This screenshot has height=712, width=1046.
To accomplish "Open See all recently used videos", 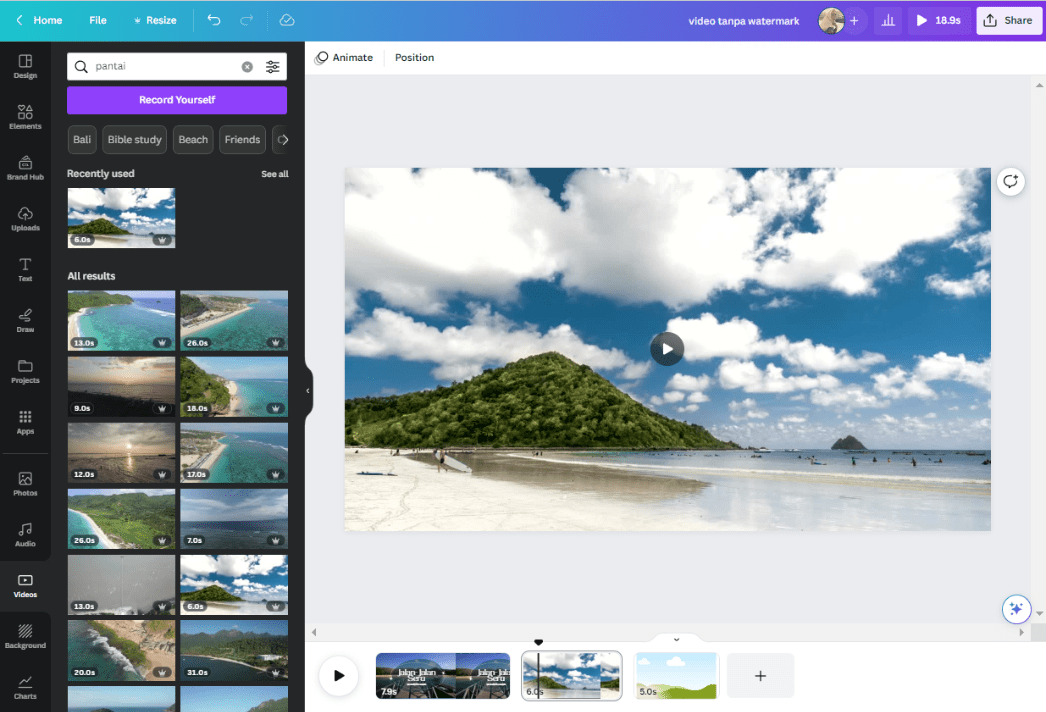I will (274, 173).
